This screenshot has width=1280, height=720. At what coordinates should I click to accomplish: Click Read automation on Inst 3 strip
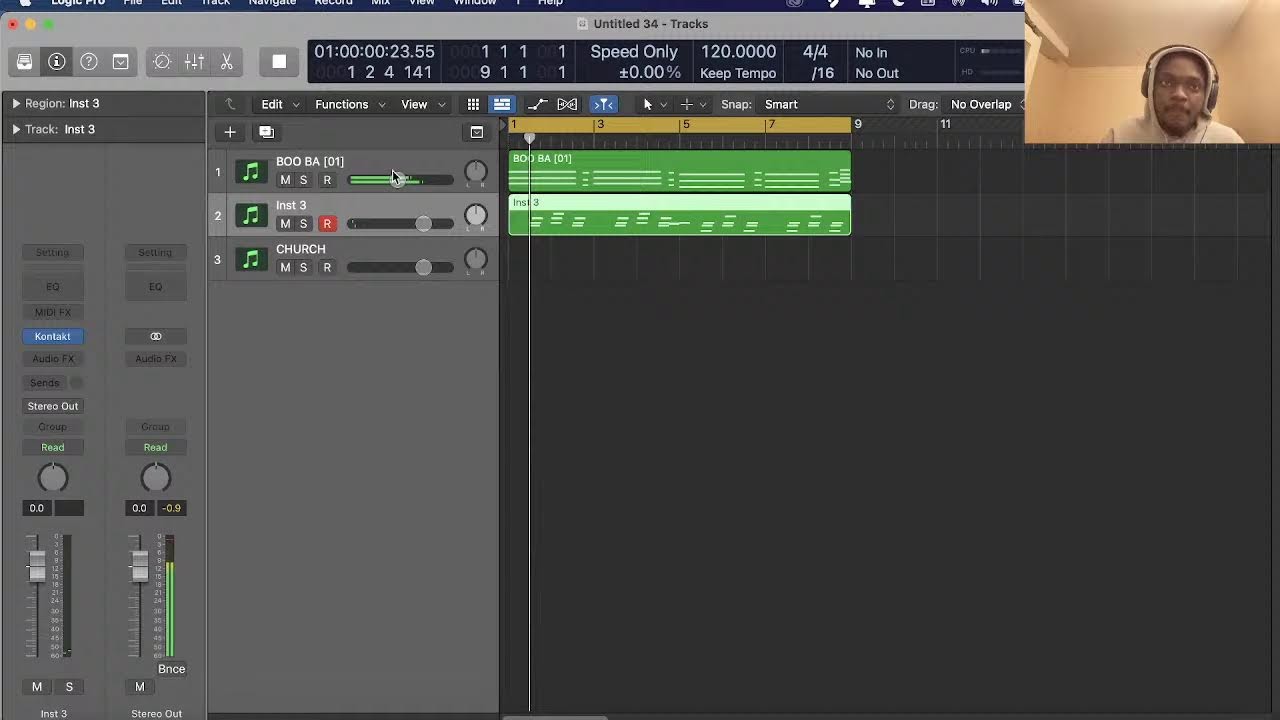[x=53, y=447]
